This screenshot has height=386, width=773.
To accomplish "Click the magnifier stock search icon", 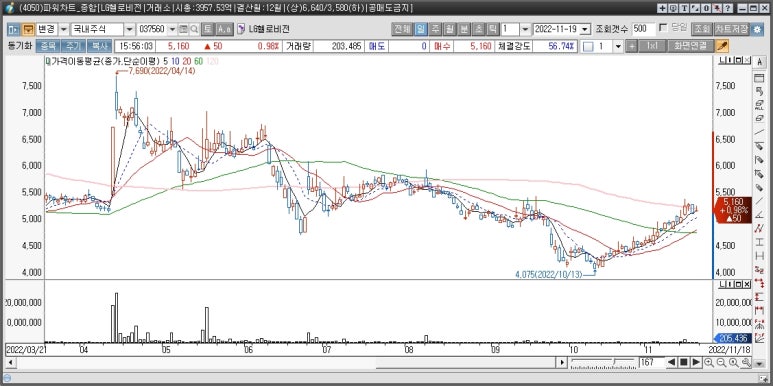I will [x=194, y=29].
